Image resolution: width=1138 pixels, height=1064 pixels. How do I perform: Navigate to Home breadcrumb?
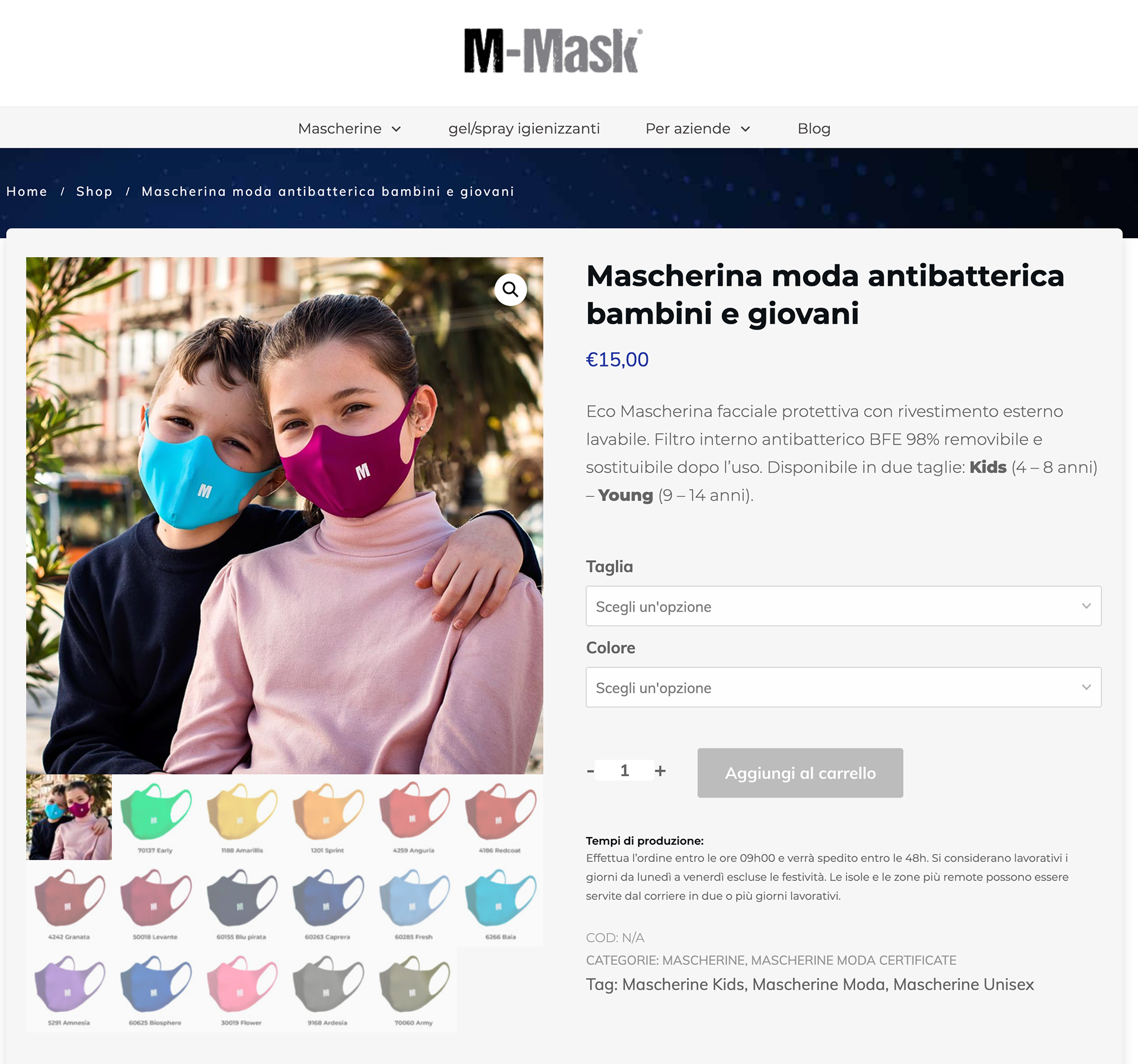27,191
